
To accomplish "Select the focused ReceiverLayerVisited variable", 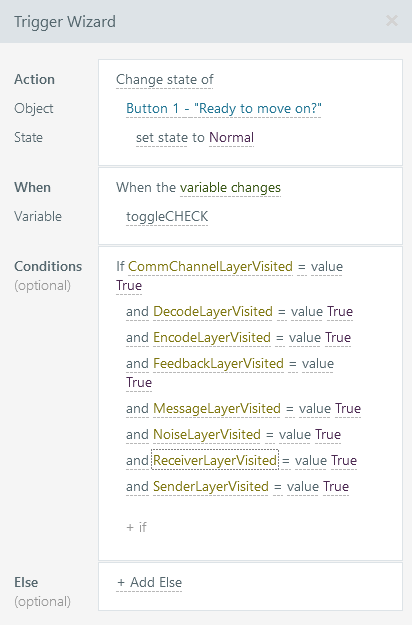I will click(215, 460).
